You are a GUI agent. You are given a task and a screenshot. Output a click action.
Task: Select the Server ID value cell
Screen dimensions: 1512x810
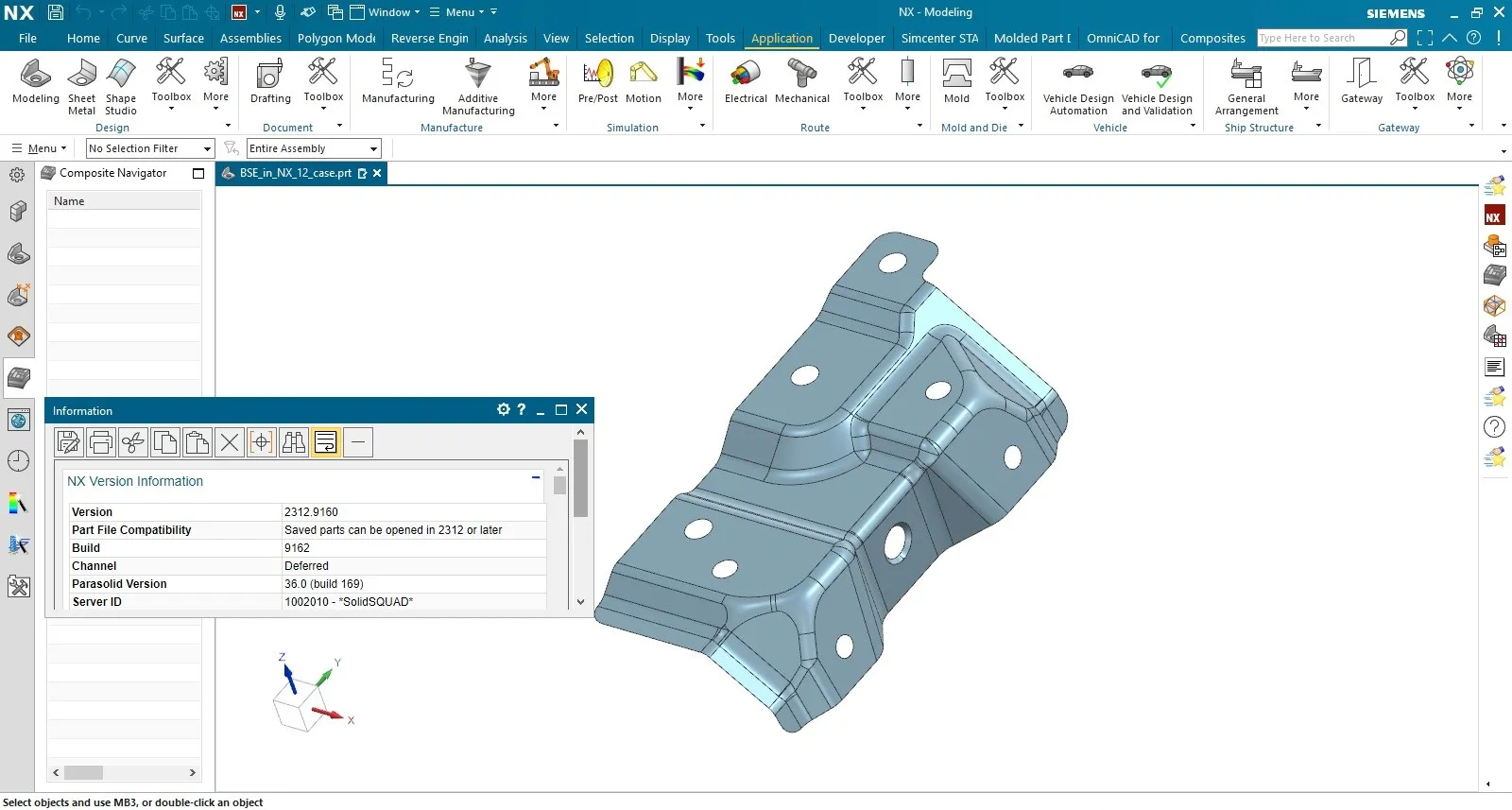(414, 602)
